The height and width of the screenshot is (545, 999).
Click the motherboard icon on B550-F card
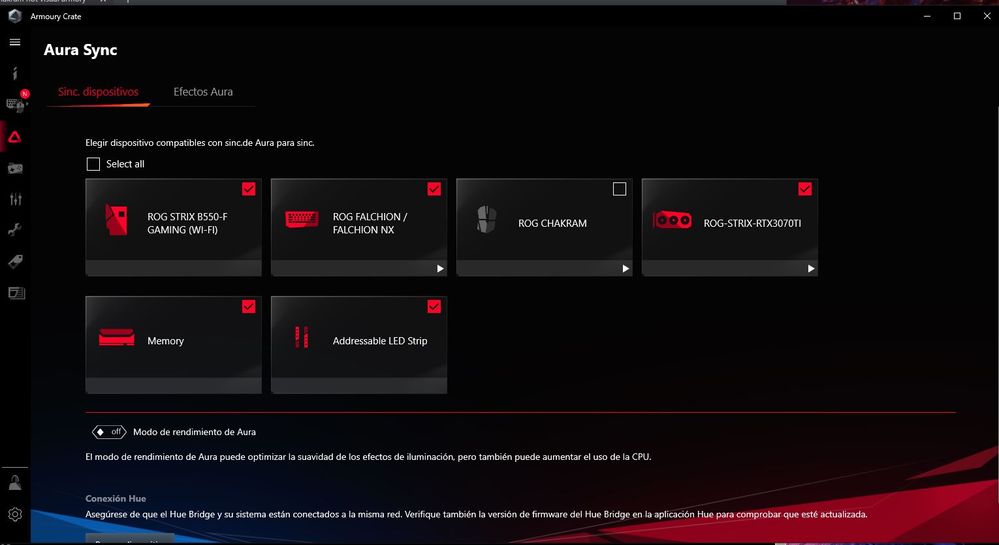[116, 220]
